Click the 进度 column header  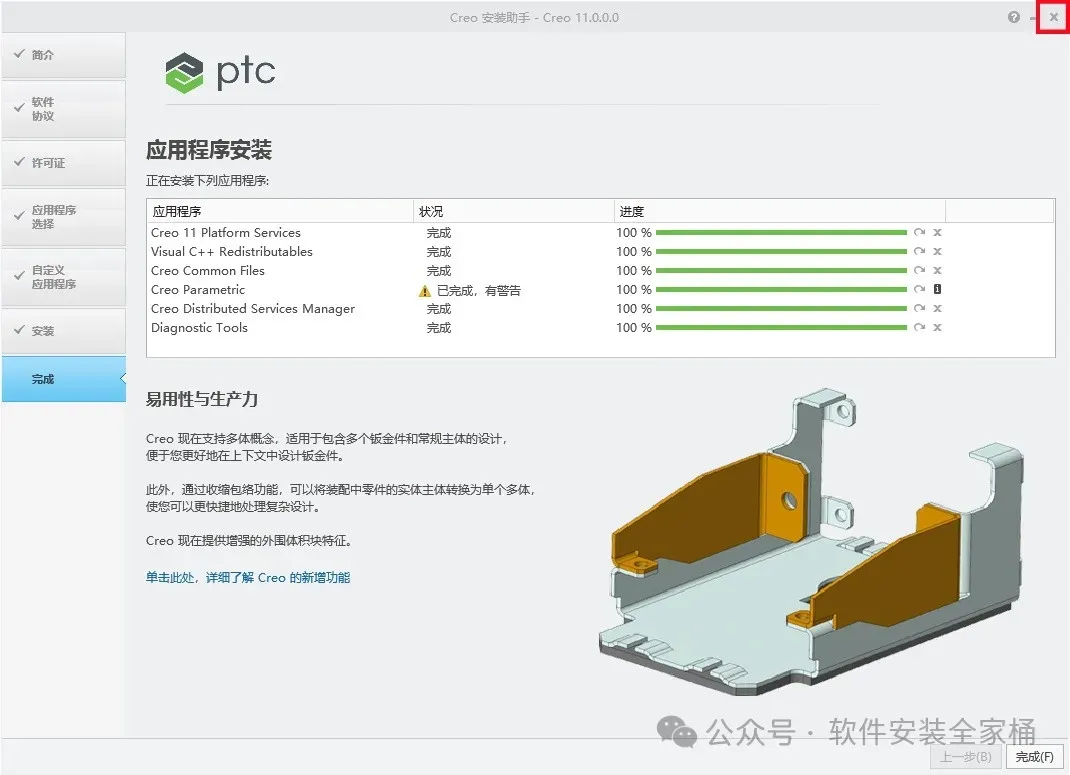pyautogui.click(x=780, y=211)
